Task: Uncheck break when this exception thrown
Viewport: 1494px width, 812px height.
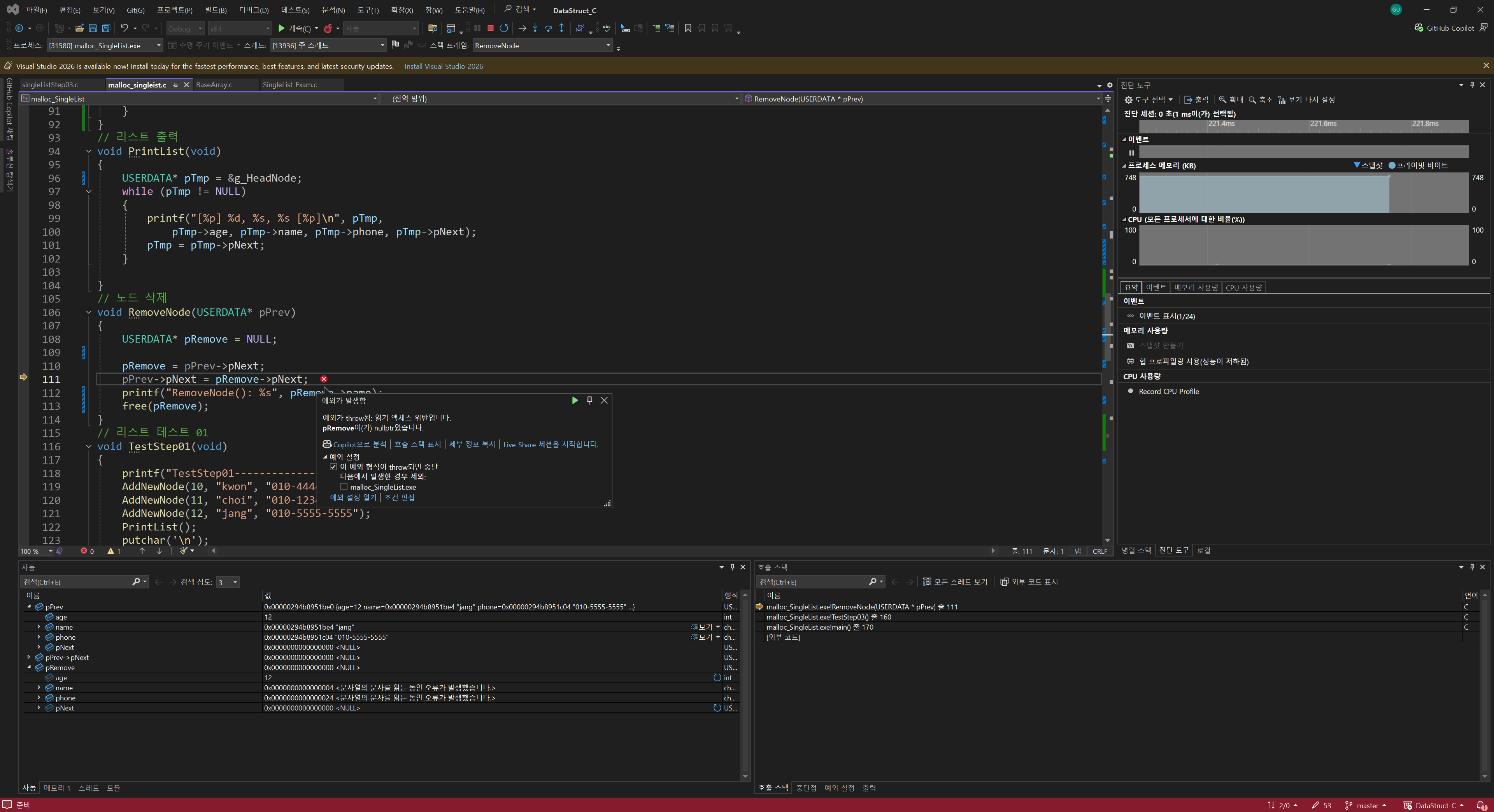Action: 333,467
